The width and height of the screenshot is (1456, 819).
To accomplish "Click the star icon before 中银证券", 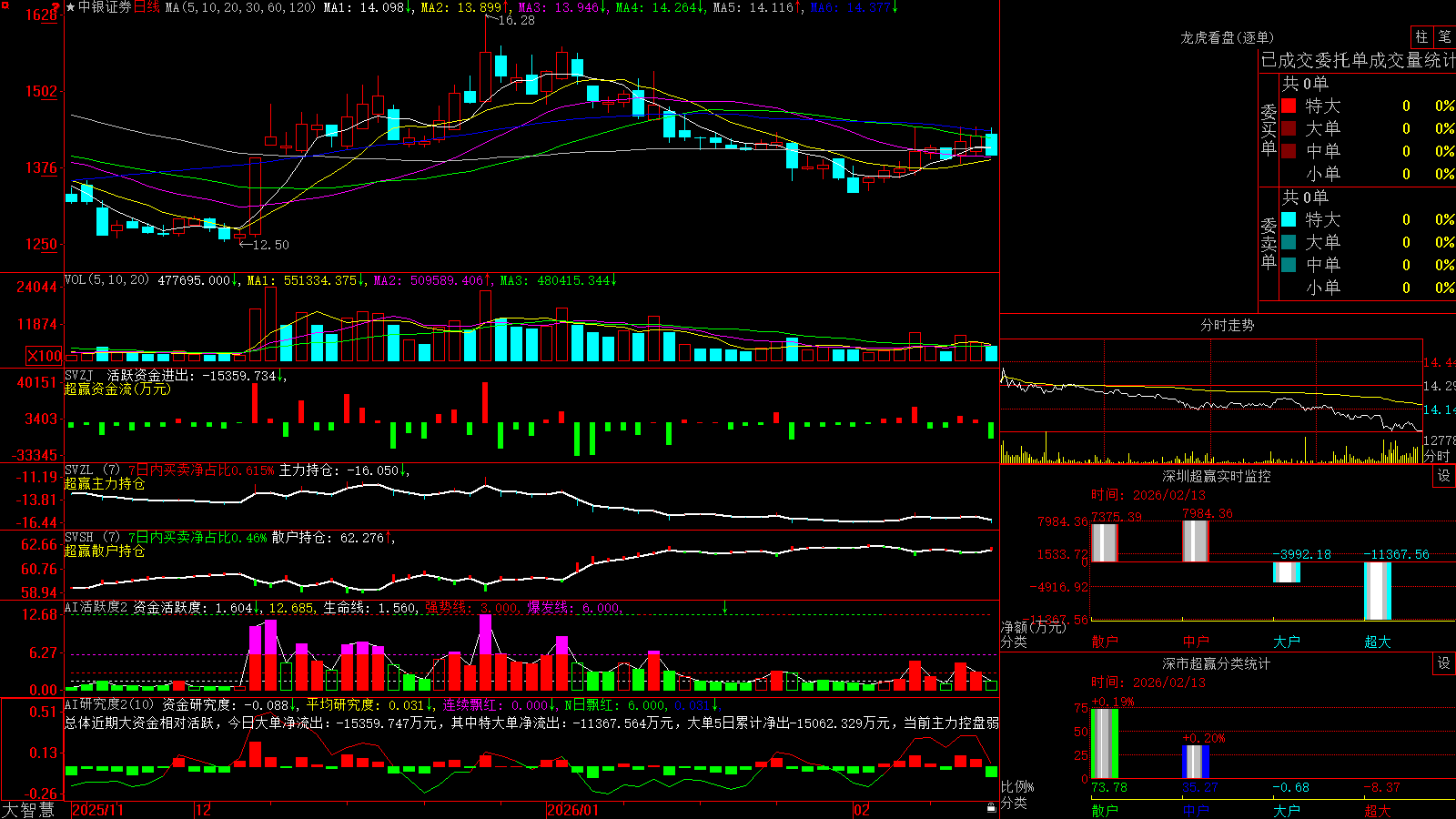I will [x=70, y=7].
